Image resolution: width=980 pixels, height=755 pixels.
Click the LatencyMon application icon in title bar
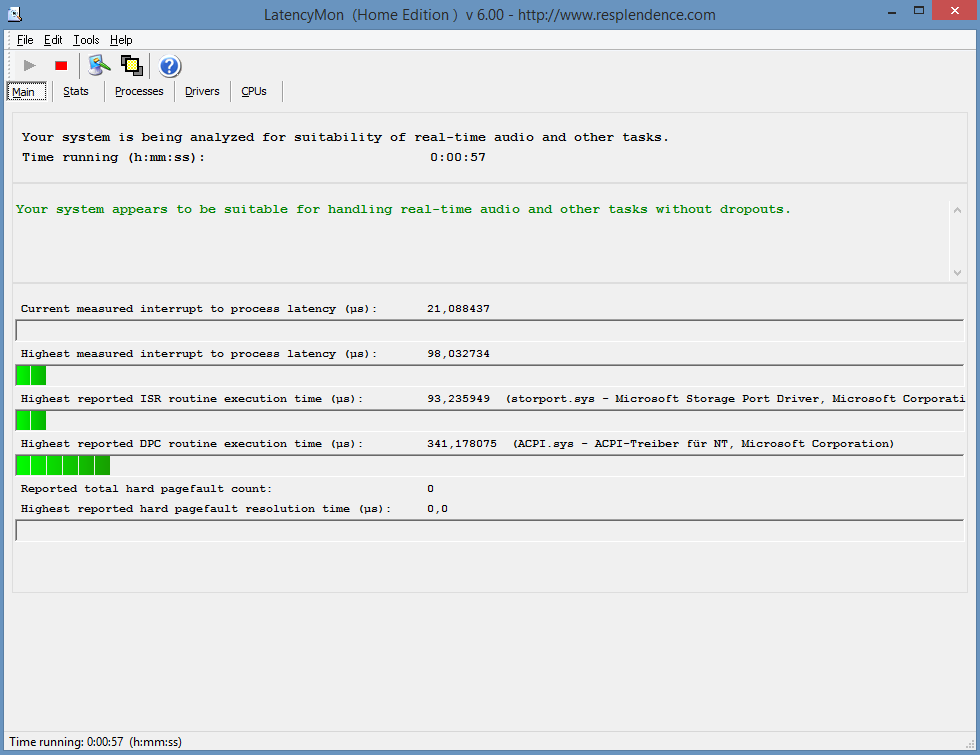(14, 14)
